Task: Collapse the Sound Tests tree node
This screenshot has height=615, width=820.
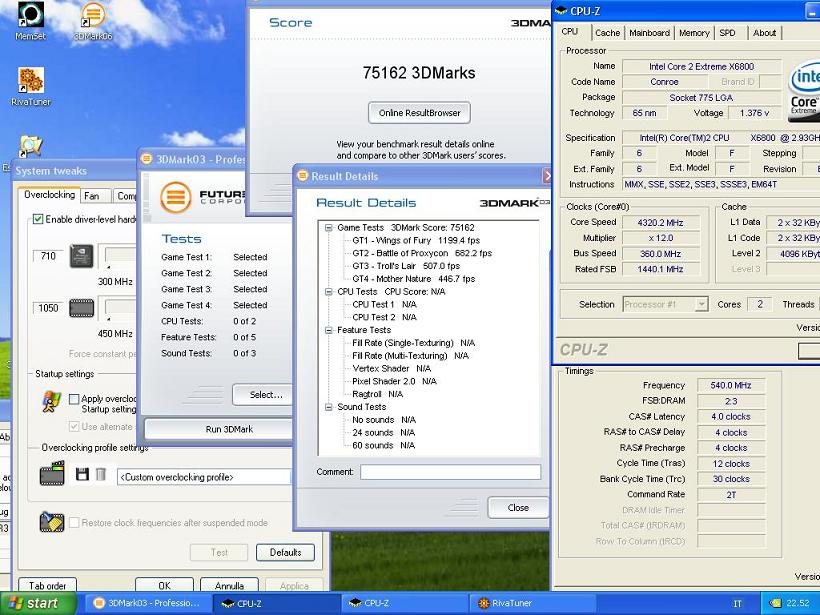Action: click(328, 407)
